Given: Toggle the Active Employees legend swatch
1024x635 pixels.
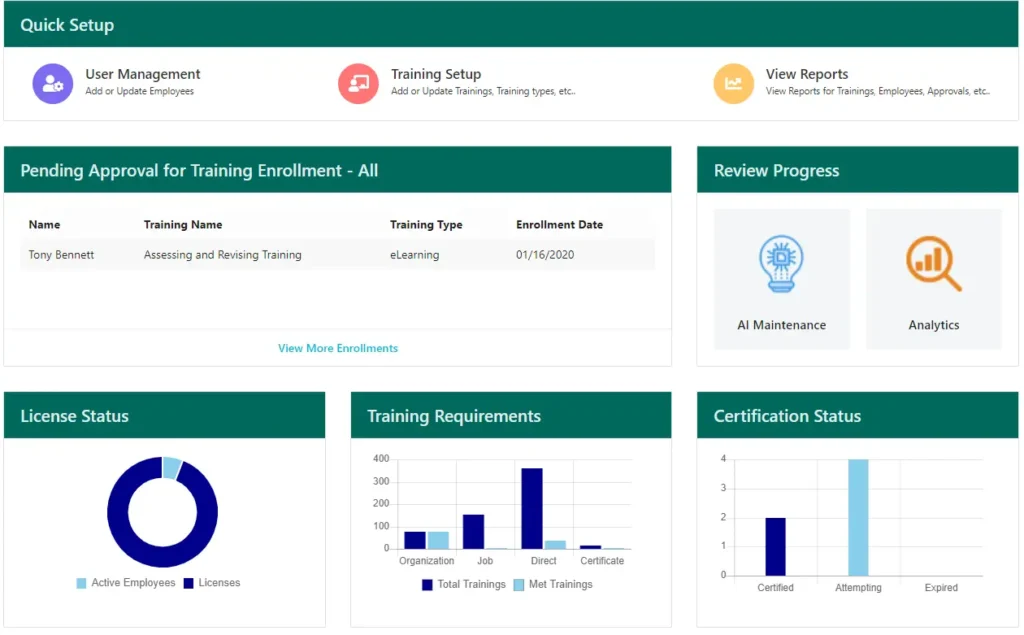Looking at the screenshot, I should (81, 583).
